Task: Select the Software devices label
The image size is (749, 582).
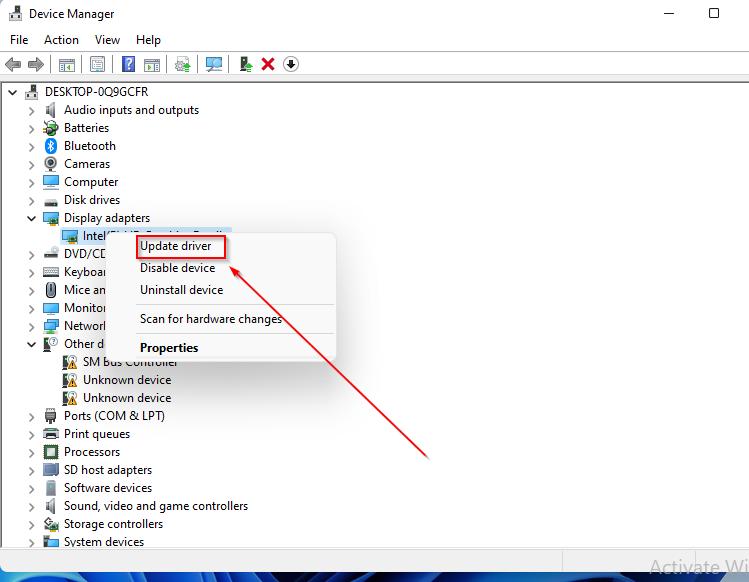Action: pos(108,488)
